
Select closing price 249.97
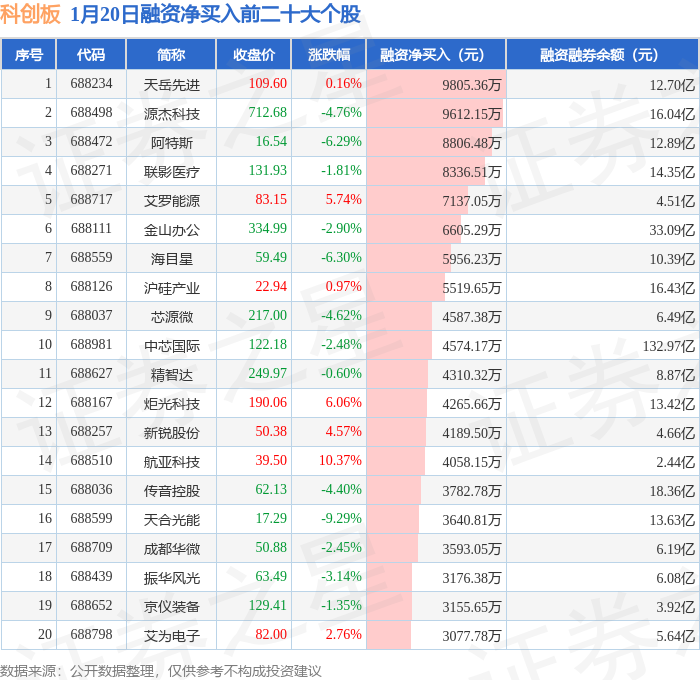(267, 373)
